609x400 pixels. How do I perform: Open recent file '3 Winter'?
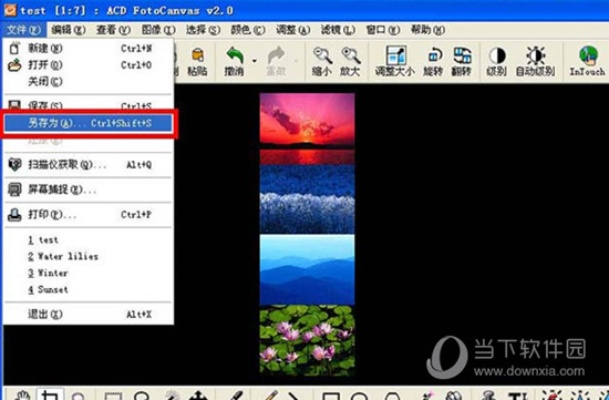click(x=88, y=273)
